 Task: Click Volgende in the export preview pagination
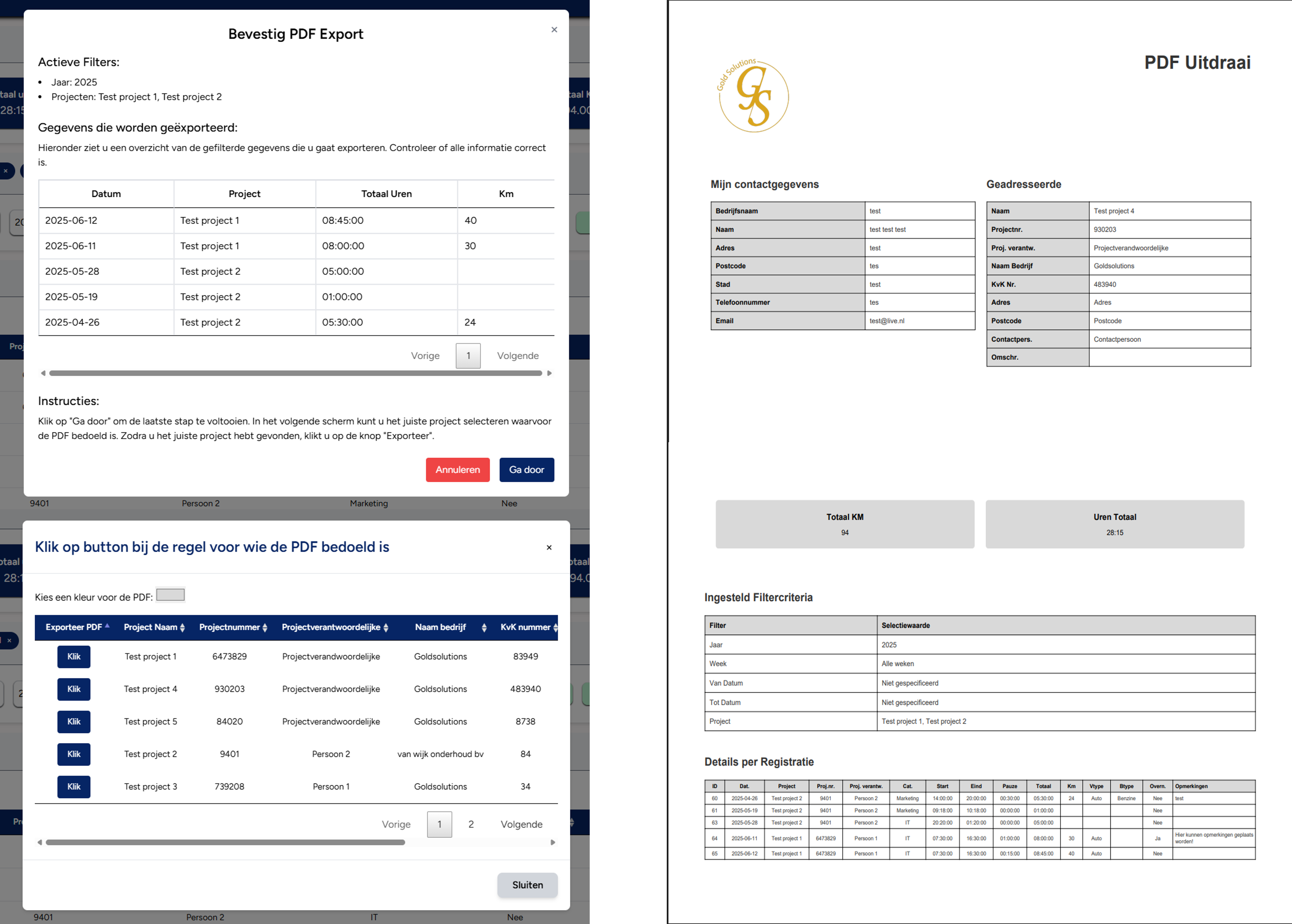517,356
